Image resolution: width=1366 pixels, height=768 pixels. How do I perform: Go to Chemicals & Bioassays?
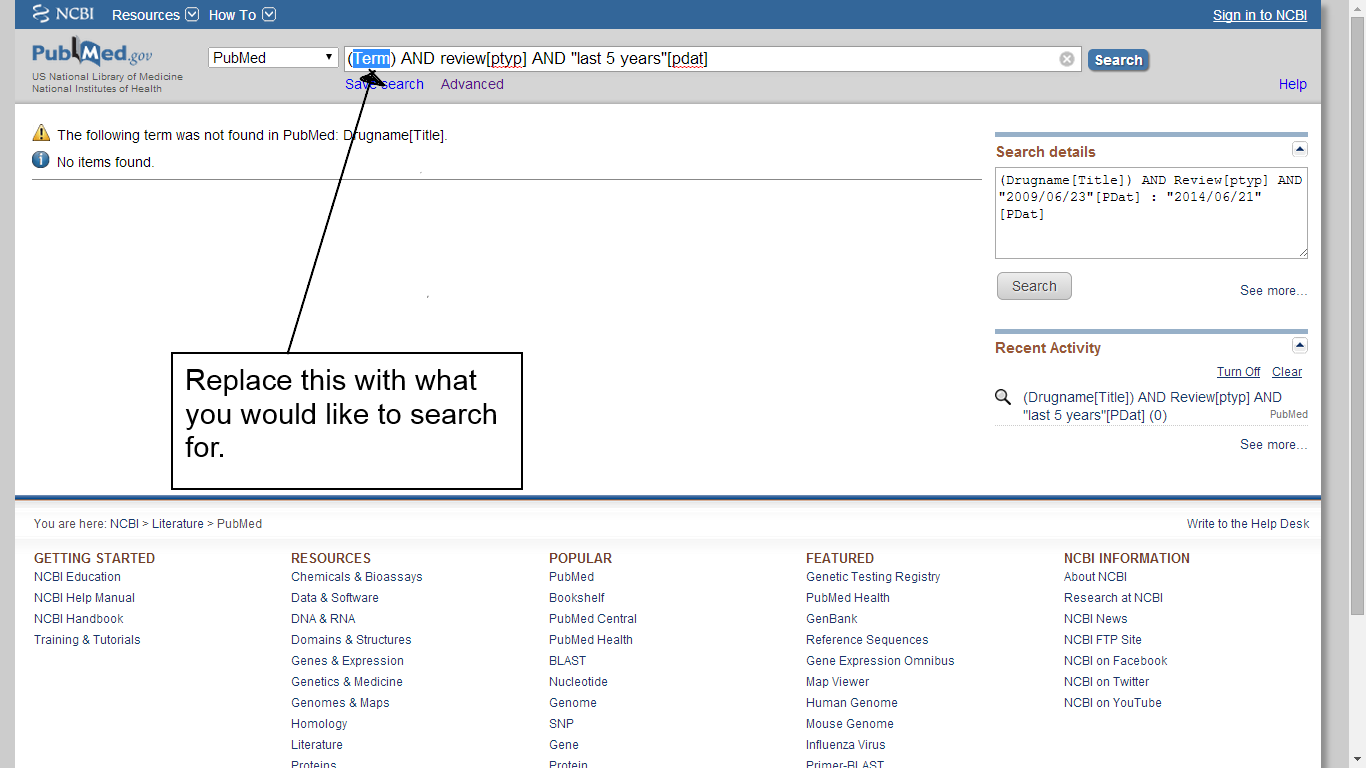(357, 577)
